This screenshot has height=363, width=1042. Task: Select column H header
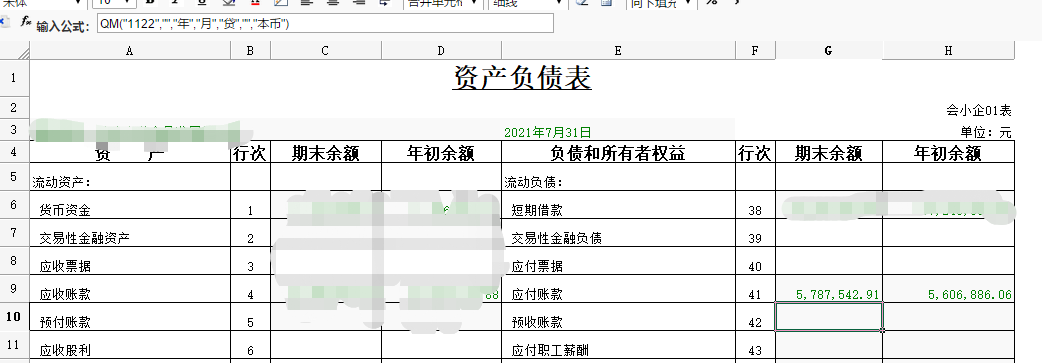948,51
